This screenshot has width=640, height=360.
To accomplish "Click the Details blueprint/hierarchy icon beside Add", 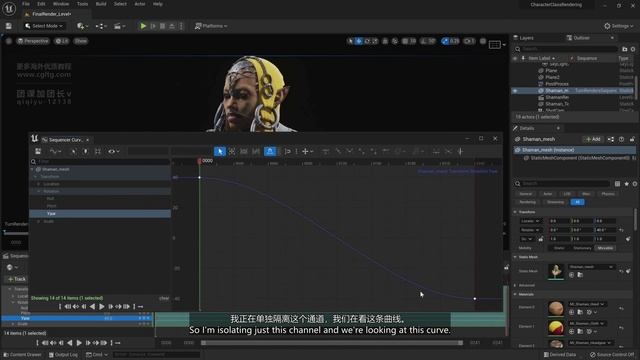I will pyautogui.click(x=611, y=139).
